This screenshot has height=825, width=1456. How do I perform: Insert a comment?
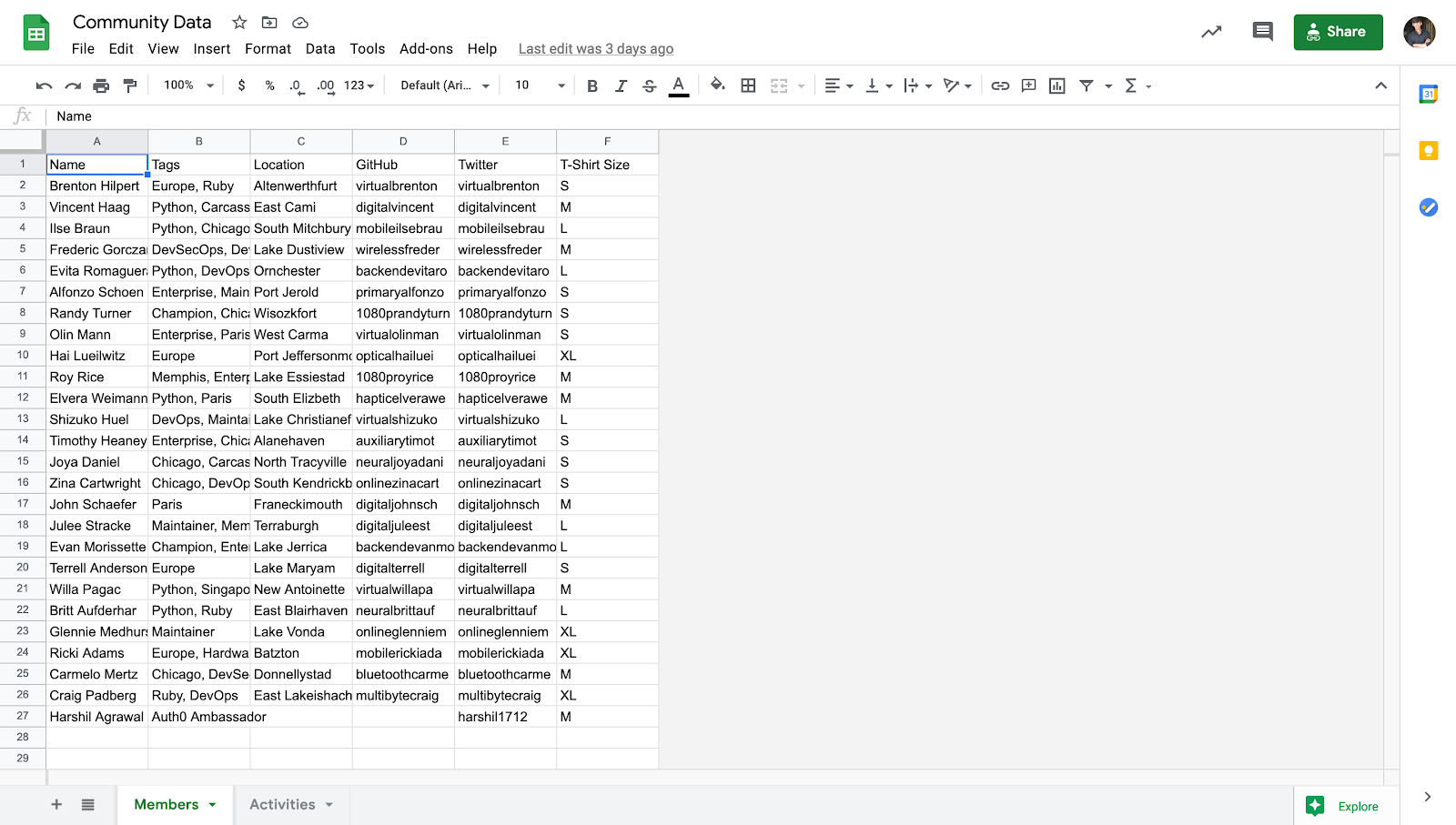(x=1027, y=85)
